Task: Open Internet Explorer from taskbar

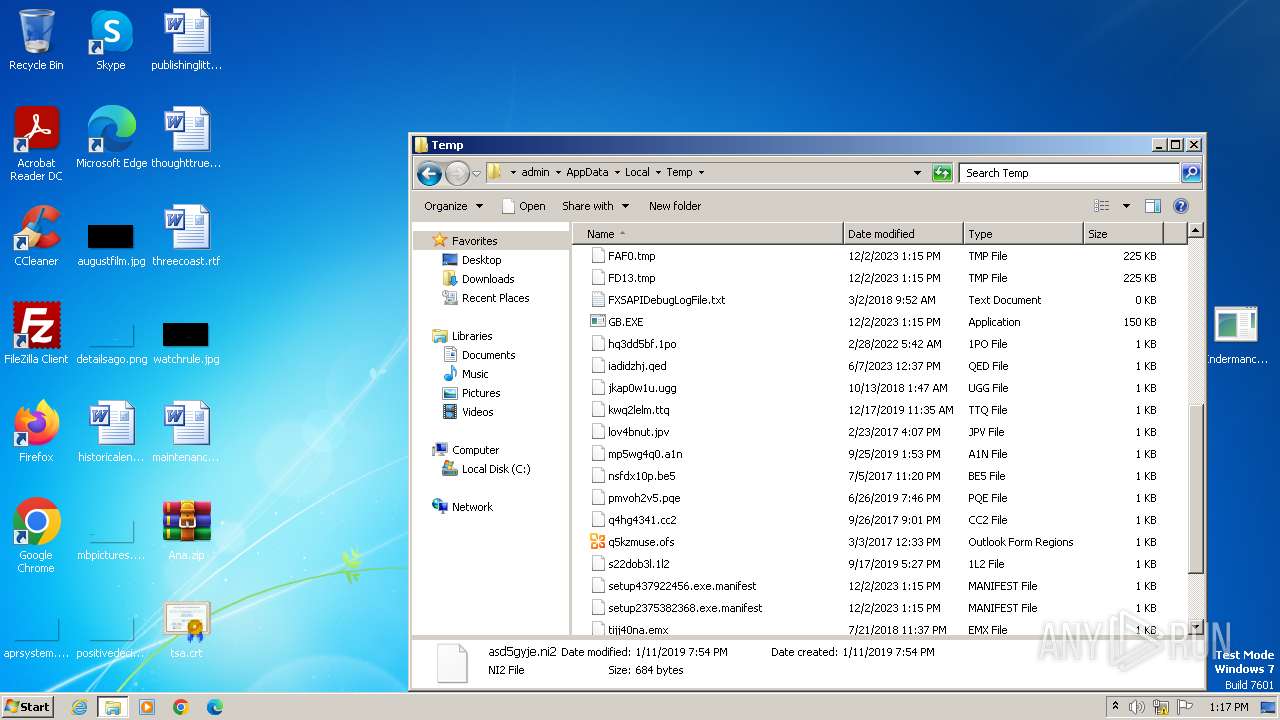Action: click(x=79, y=707)
